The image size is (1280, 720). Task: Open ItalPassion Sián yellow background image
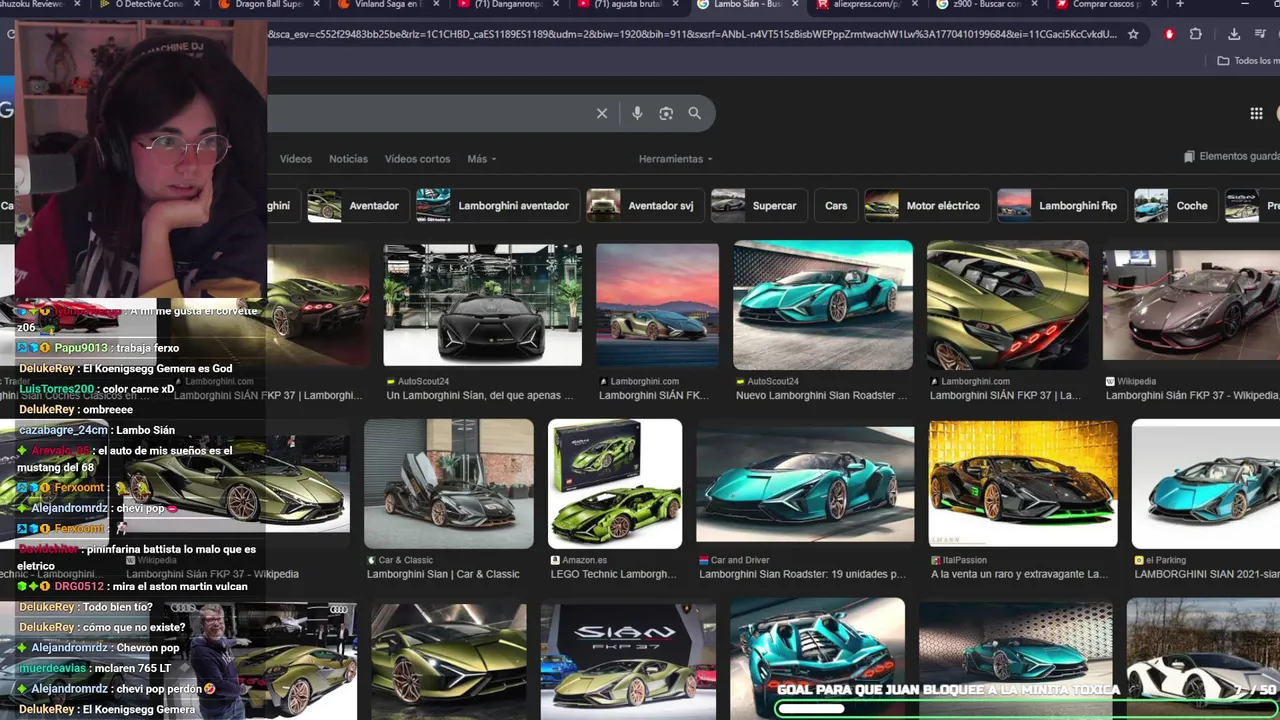(1023, 484)
